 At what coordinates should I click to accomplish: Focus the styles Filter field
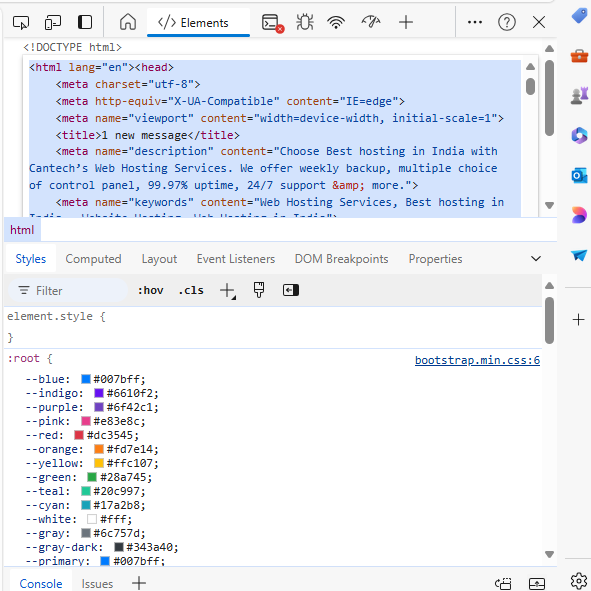[x=68, y=291]
